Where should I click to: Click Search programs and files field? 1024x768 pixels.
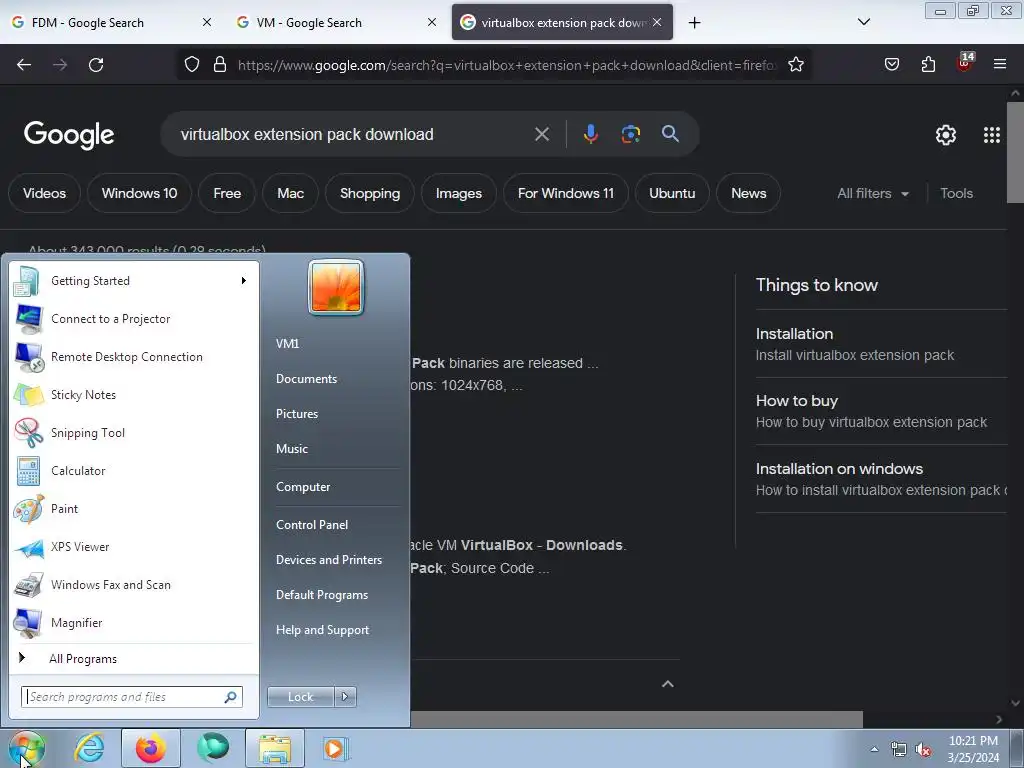tap(132, 697)
